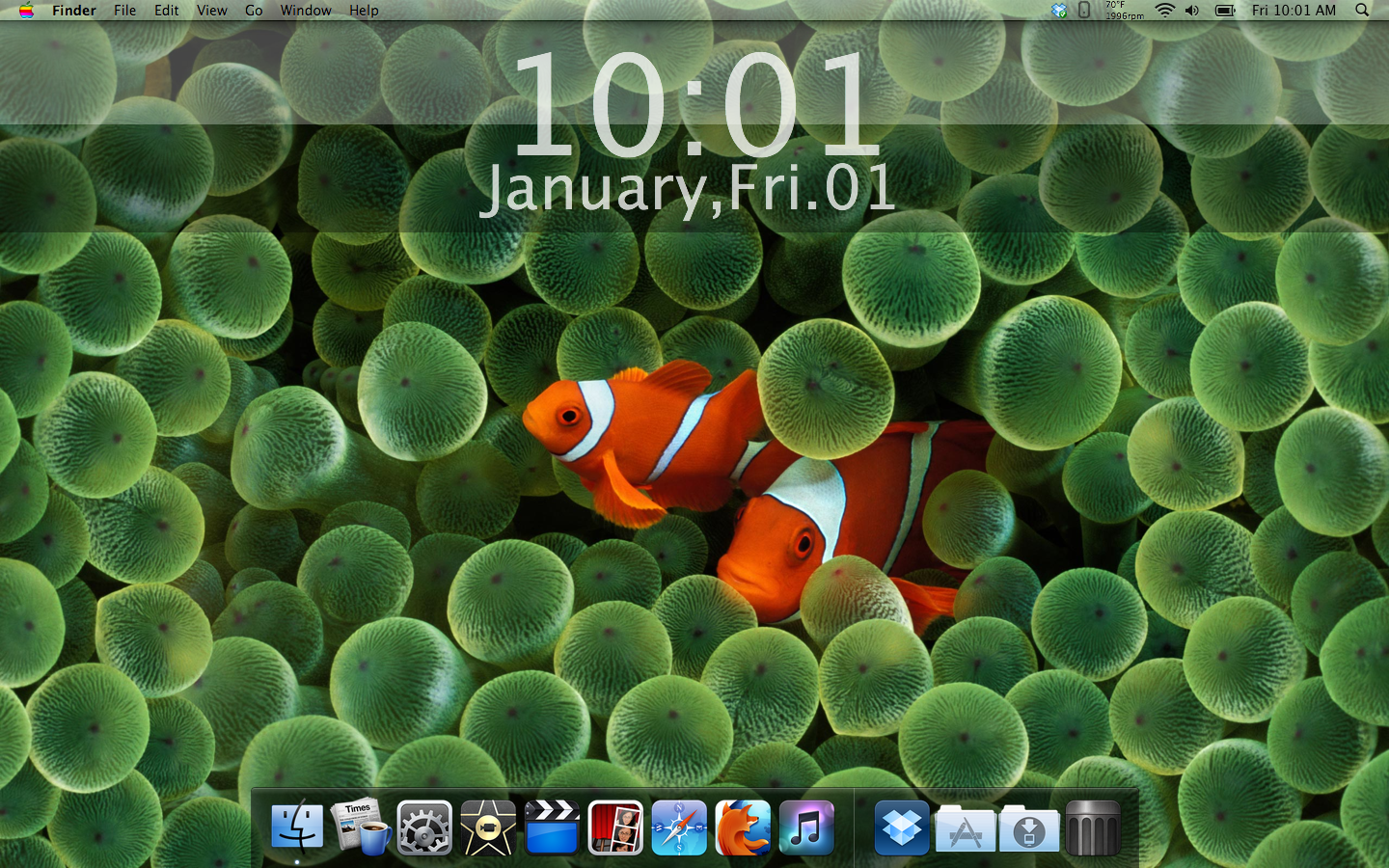This screenshot has width=1389, height=868.
Task: Click the volume speaker icon
Action: [1192, 11]
